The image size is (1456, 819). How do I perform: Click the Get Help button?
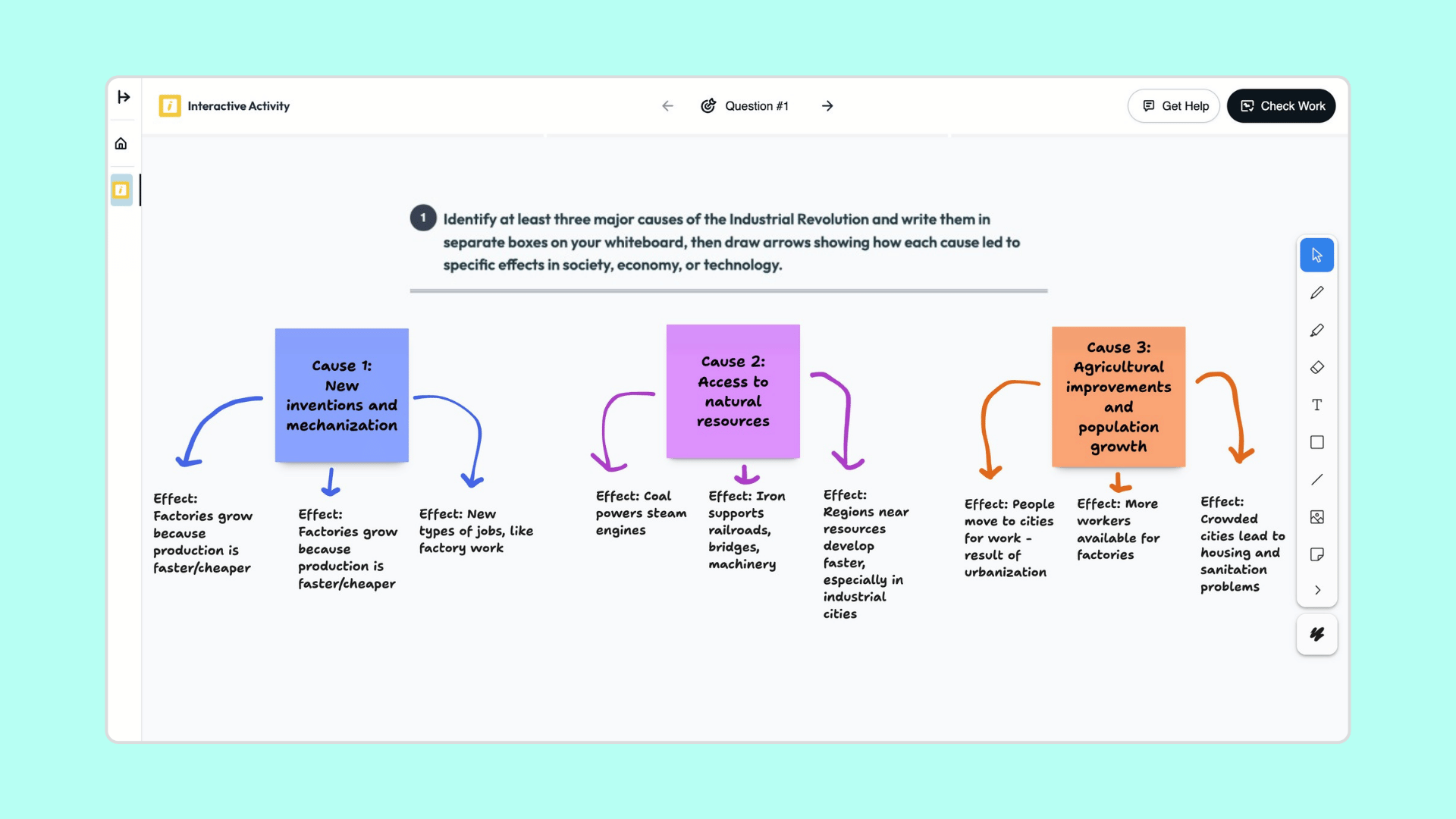coord(1173,106)
